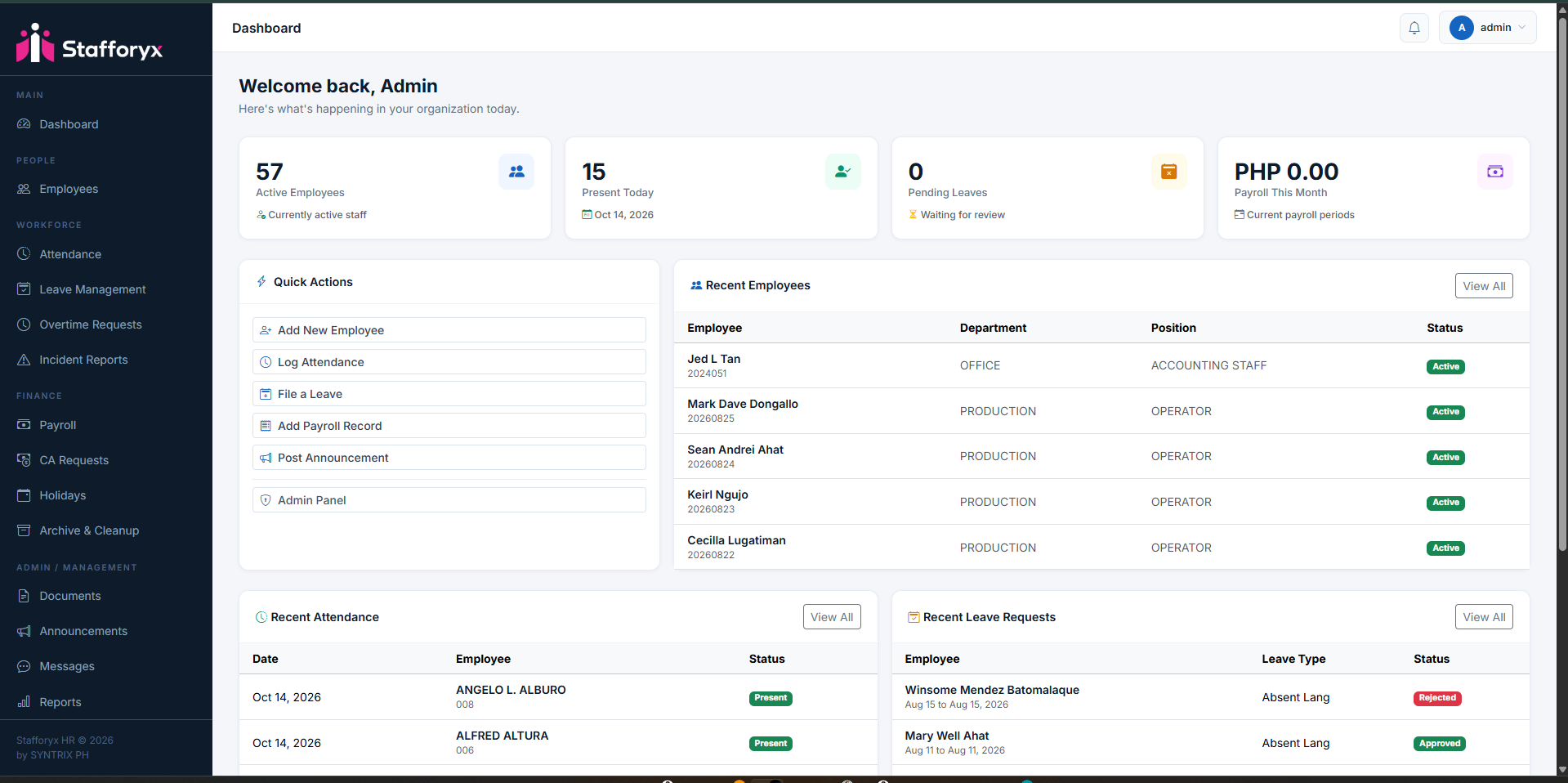Click Log Attendance quick action

(x=449, y=362)
